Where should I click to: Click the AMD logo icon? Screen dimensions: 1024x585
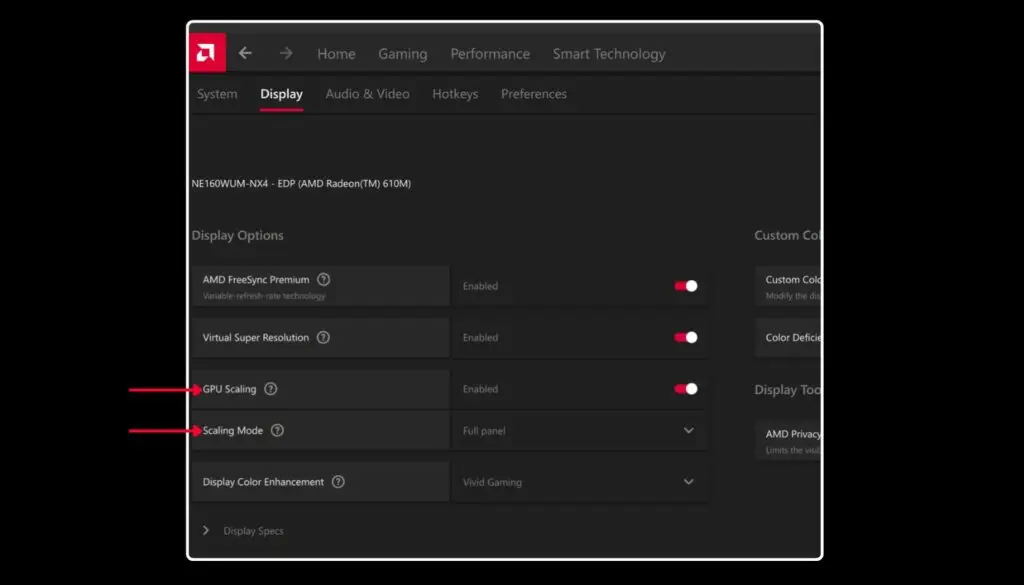(207, 53)
